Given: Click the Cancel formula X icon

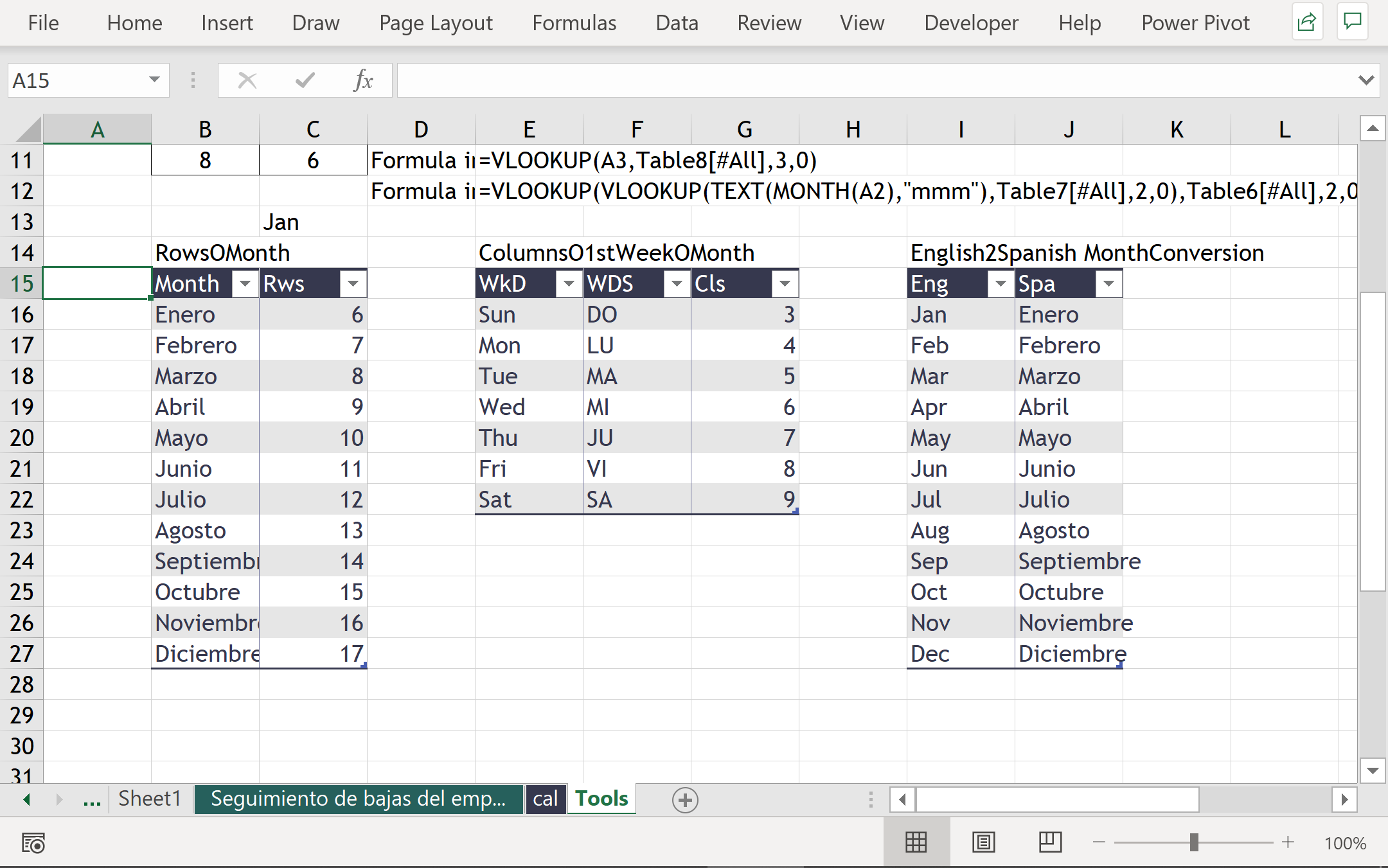Looking at the screenshot, I should [x=247, y=80].
